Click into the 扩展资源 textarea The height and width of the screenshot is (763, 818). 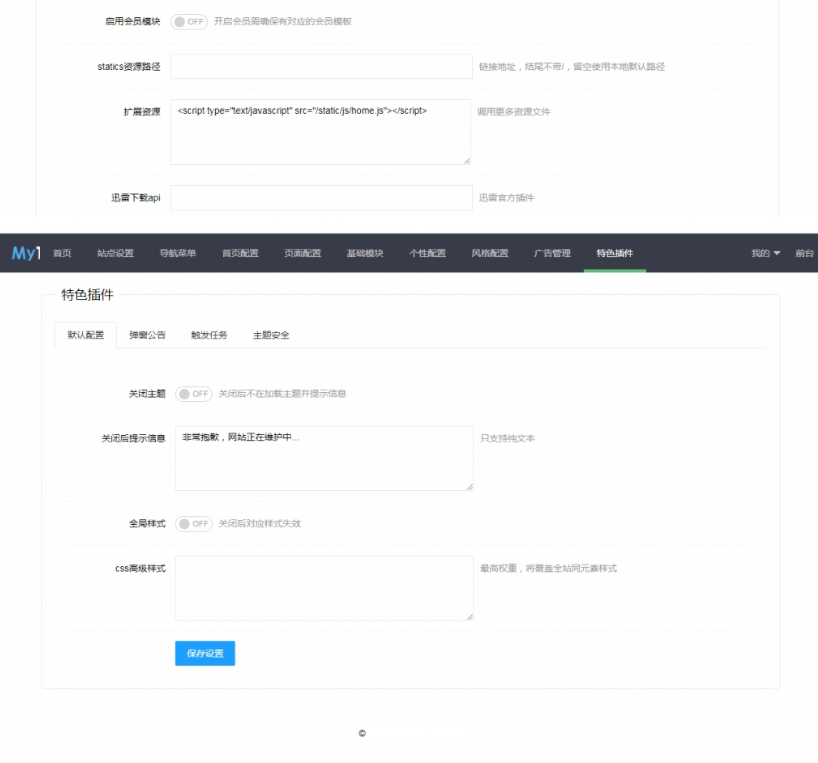click(x=320, y=132)
